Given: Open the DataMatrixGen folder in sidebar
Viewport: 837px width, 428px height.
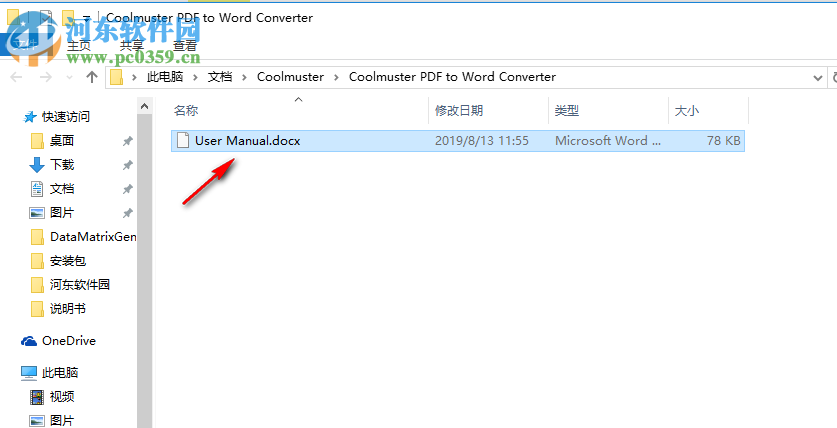Looking at the screenshot, I should click(93, 236).
